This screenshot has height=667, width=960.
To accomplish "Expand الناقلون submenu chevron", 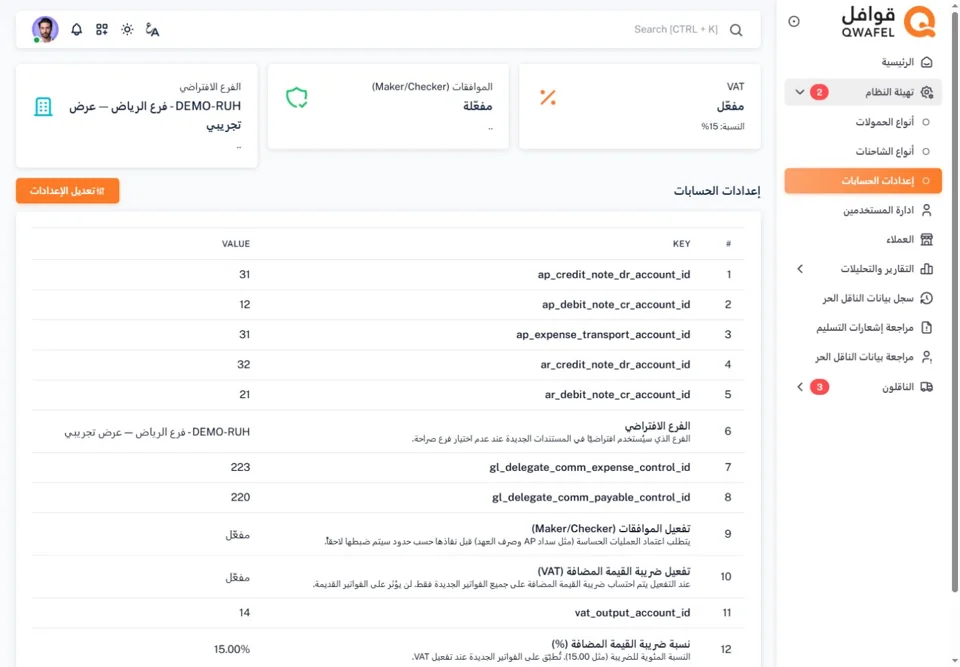I will (800, 387).
